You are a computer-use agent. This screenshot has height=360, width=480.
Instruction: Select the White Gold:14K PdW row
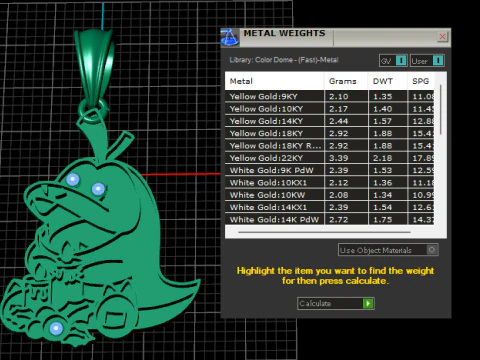click(x=329, y=220)
